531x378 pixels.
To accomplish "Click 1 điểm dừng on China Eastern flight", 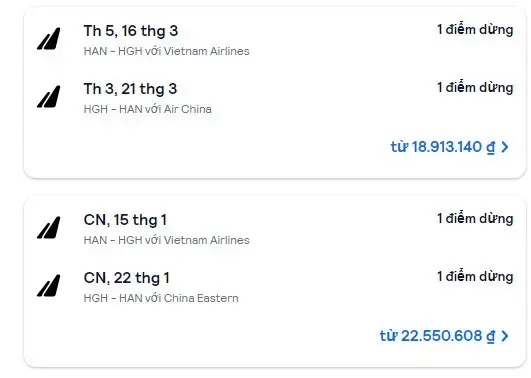I will click(475, 277).
